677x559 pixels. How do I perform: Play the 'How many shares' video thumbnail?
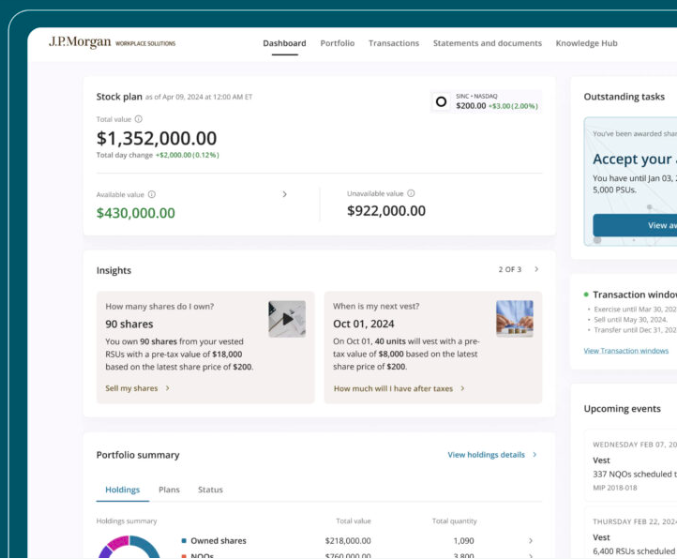287,319
